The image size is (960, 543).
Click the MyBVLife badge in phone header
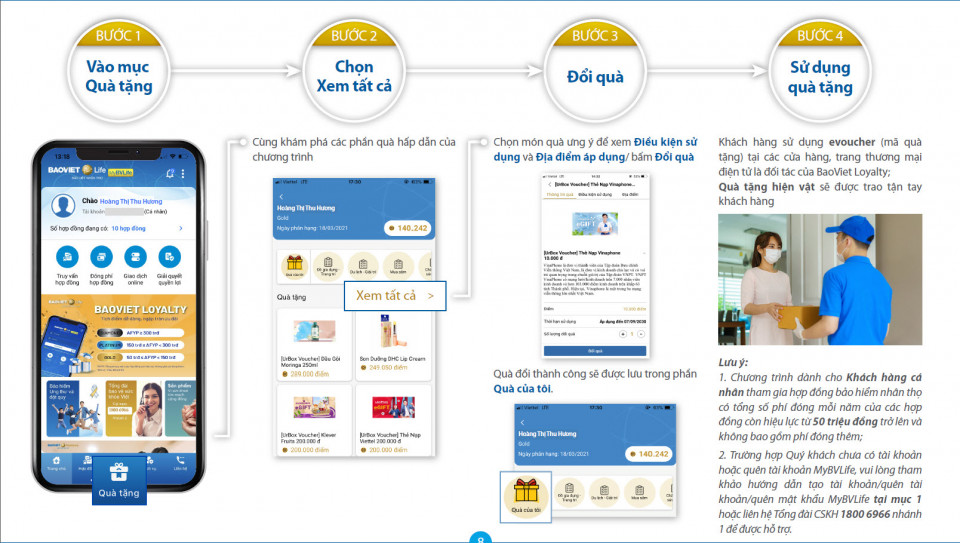coord(121,173)
